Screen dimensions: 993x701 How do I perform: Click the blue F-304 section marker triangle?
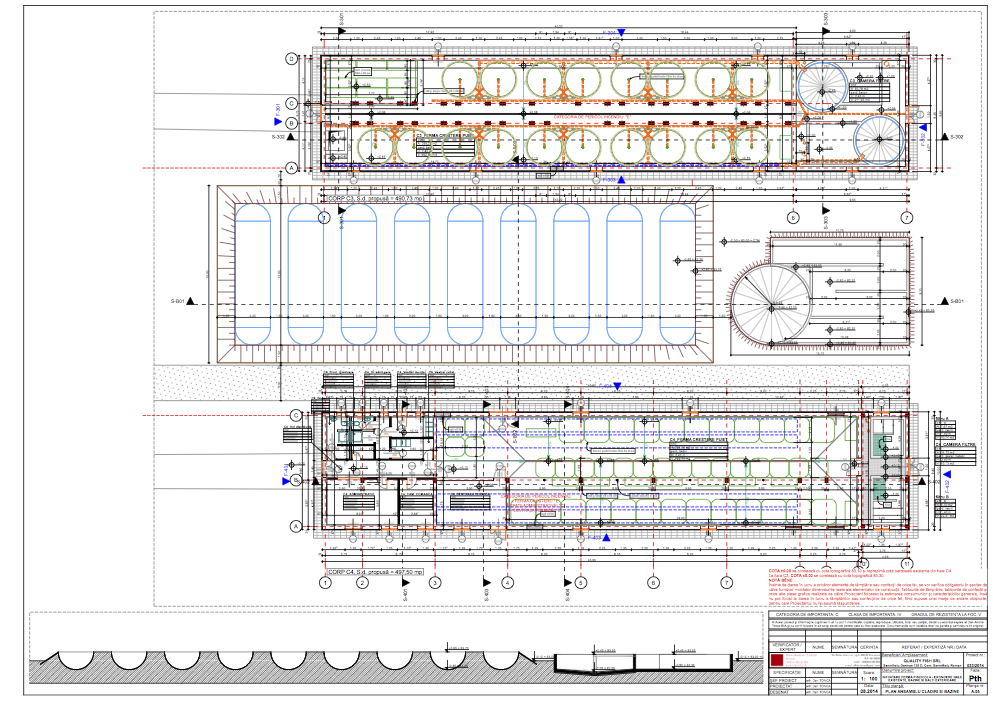click(622, 33)
